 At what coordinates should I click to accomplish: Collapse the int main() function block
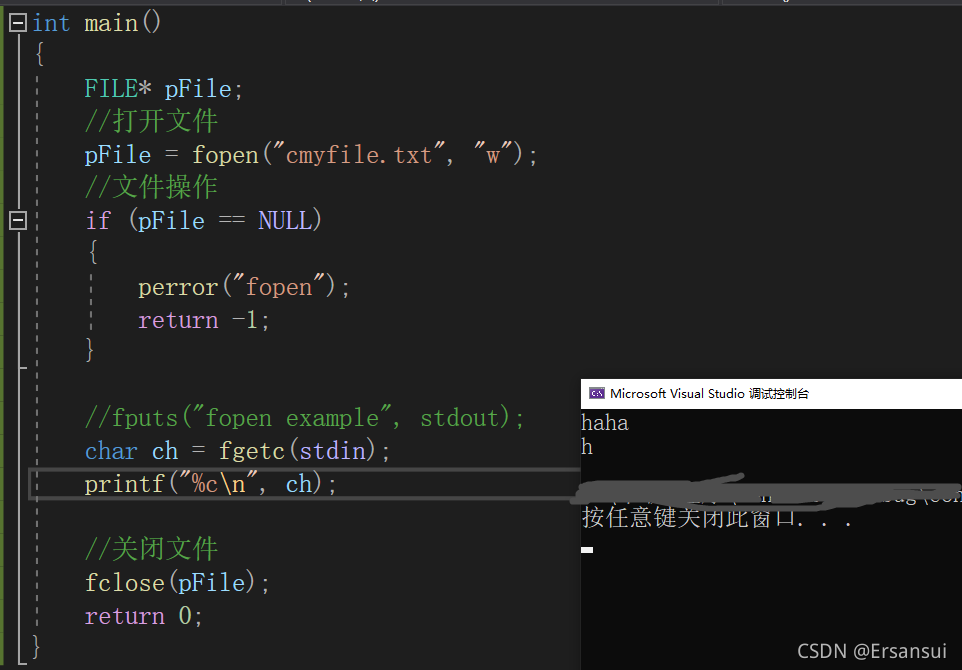click(x=18, y=23)
